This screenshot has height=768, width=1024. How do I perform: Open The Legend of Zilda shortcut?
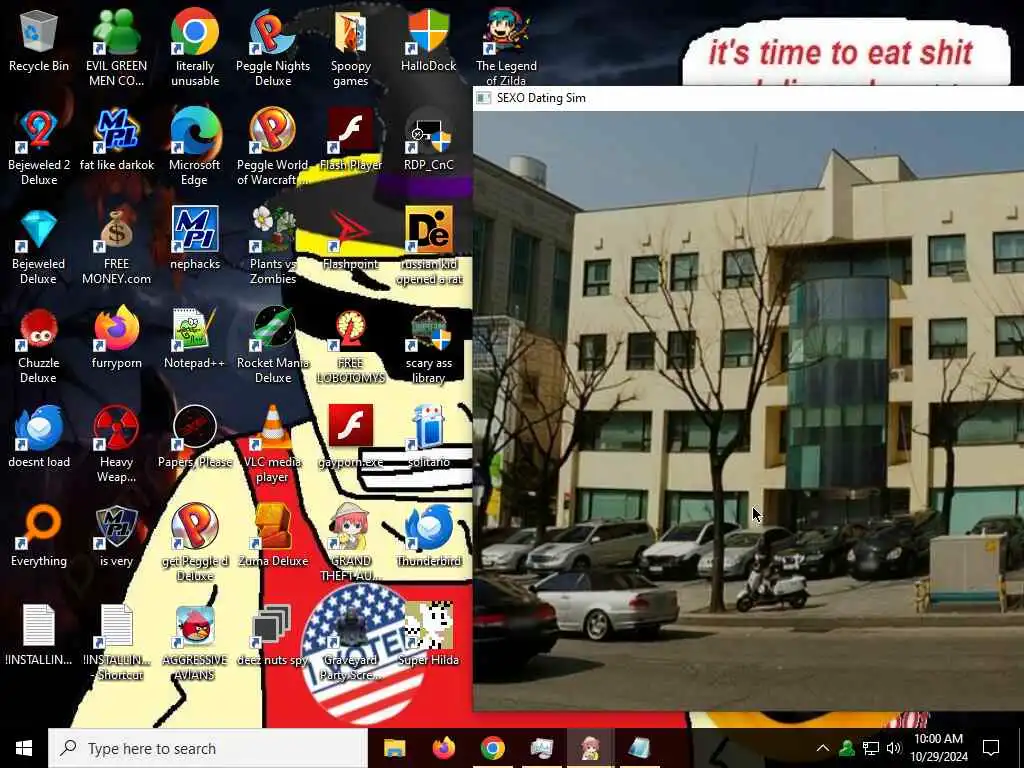tap(506, 47)
